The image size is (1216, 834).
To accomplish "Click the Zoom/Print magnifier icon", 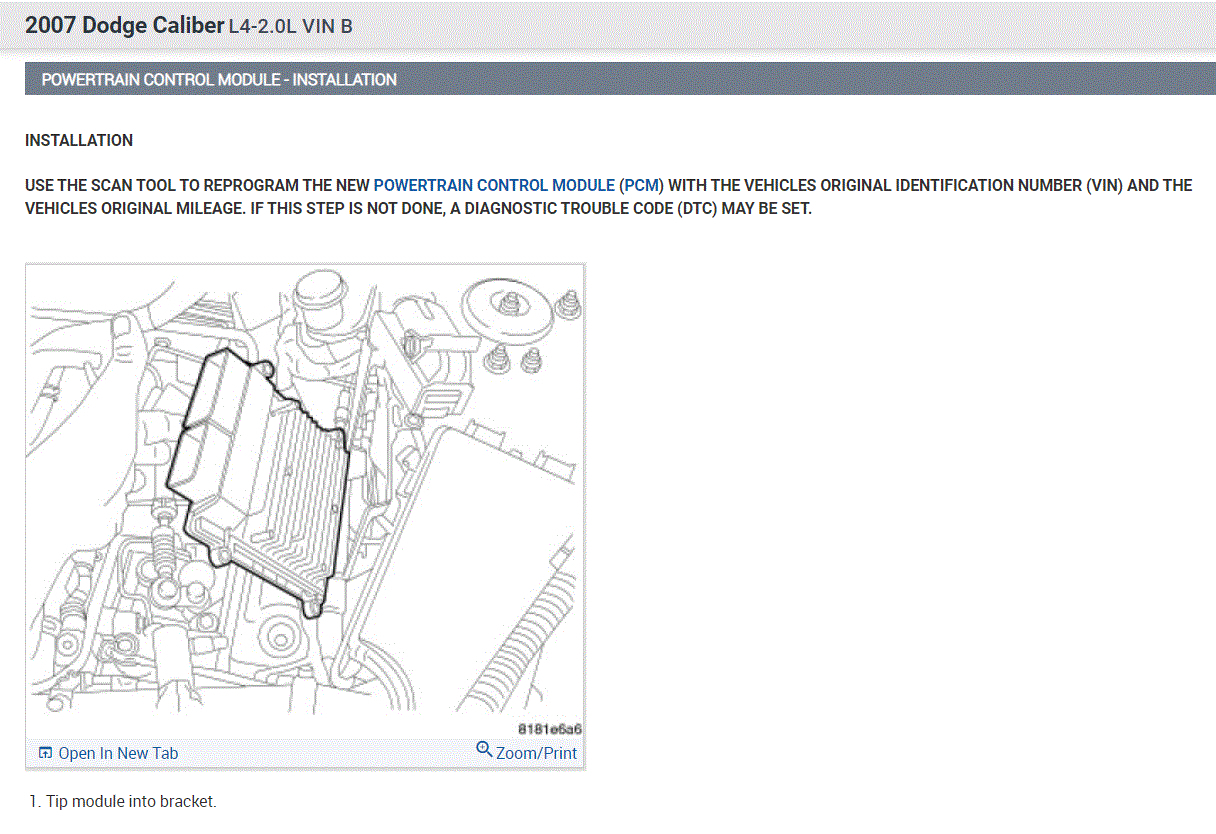I will 484,749.
